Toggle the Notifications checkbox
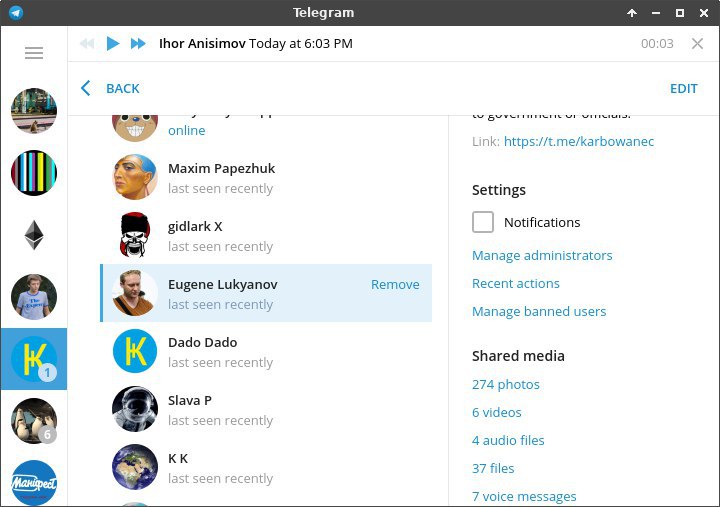The height and width of the screenshot is (507, 720). click(x=483, y=222)
